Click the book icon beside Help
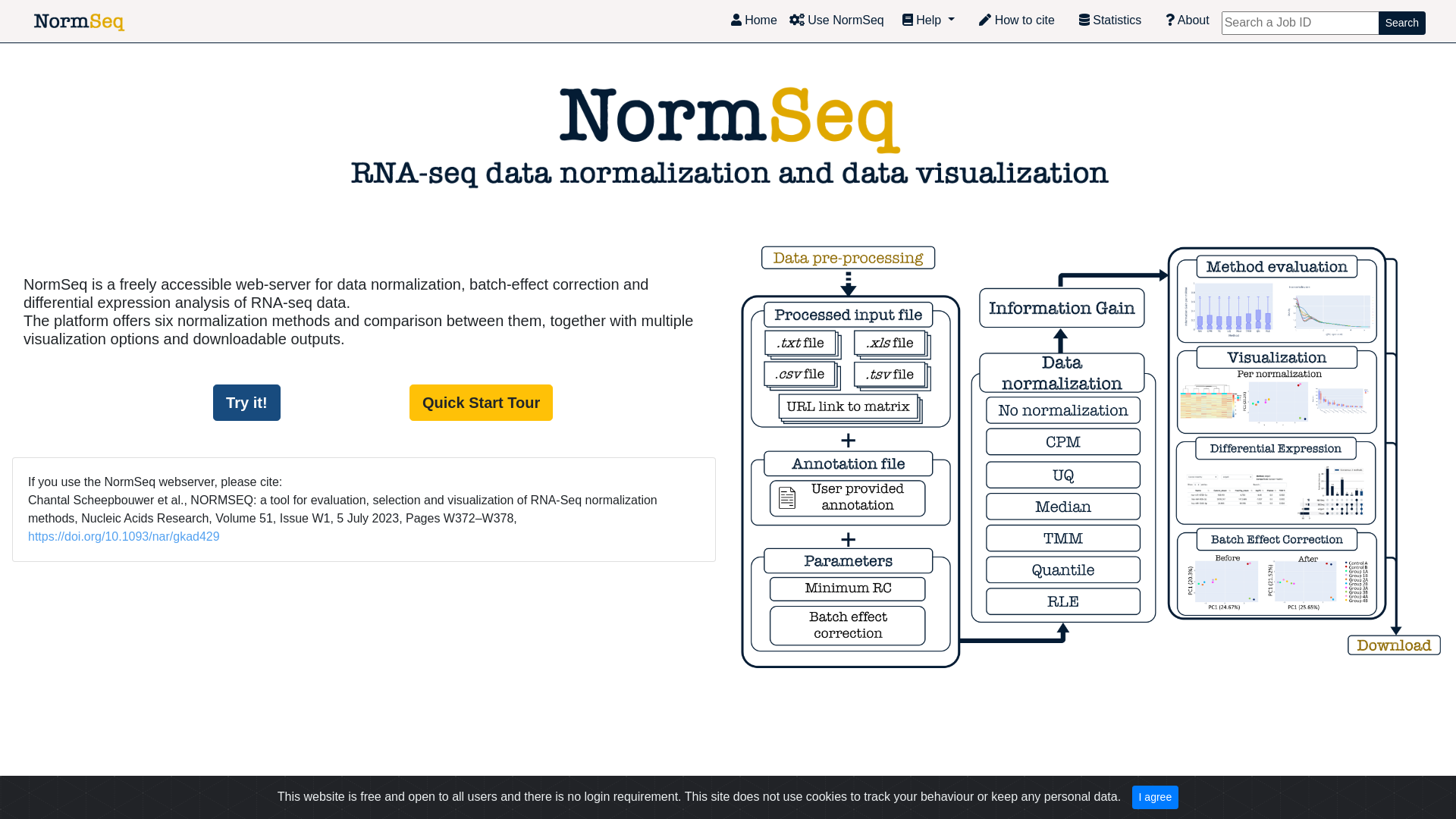This screenshot has height=819, width=1456. tap(907, 20)
